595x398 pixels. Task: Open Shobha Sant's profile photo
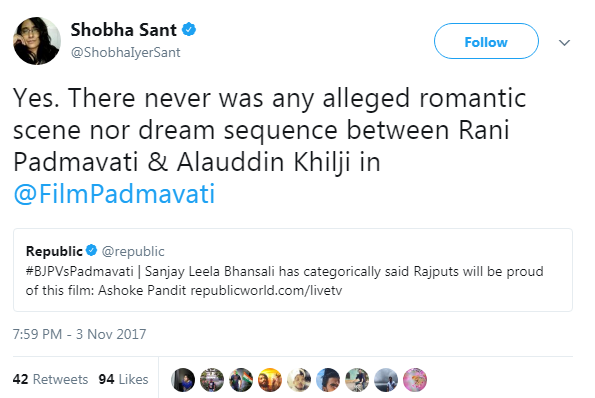tap(37, 41)
